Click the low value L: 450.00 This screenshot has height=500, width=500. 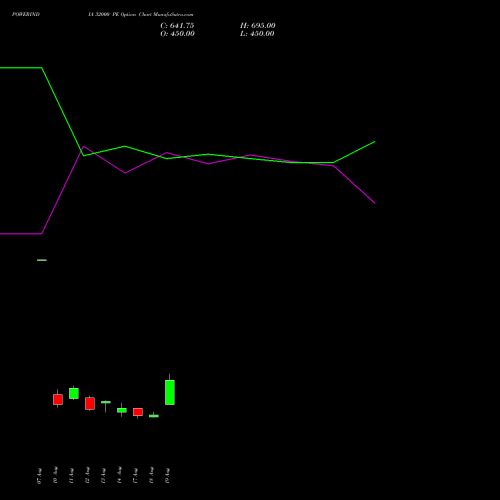(x=257, y=34)
